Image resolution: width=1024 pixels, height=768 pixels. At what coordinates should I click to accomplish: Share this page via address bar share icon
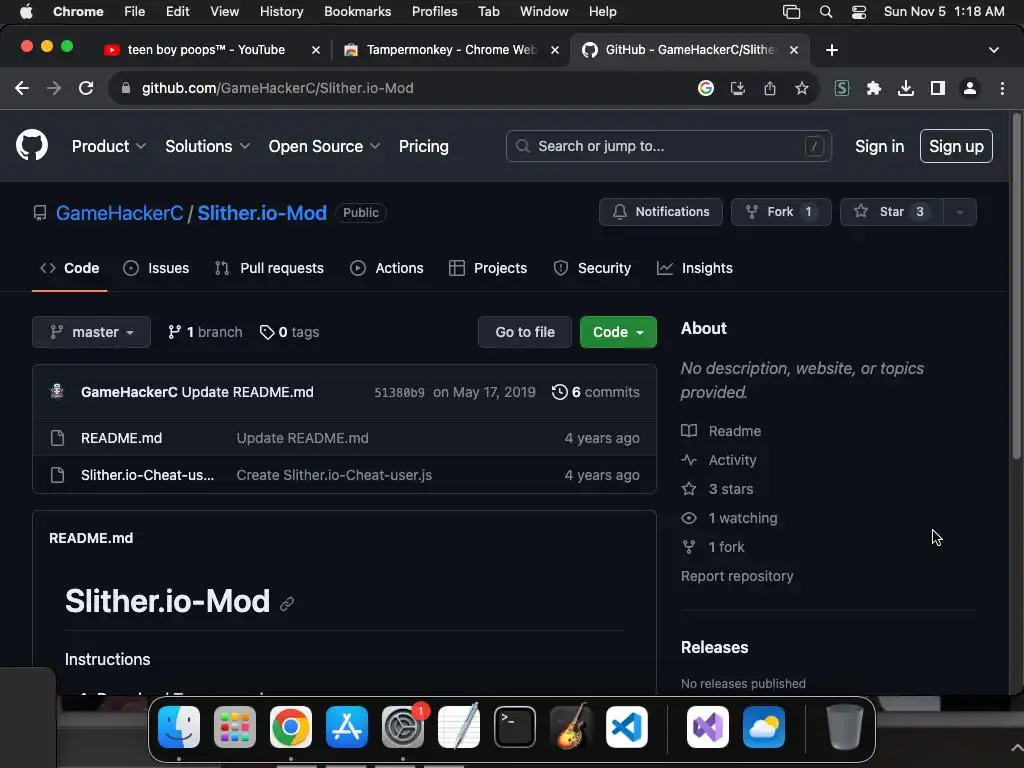770,88
